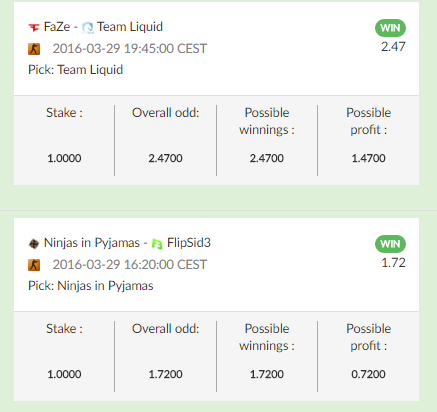Click the WIN badge on FaZe match
The width and height of the screenshot is (437, 412).
click(x=390, y=28)
